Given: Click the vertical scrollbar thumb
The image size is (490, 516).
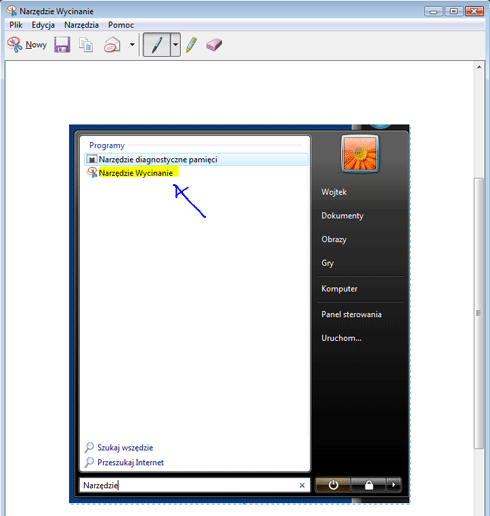Looking at the screenshot, I should pyautogui.click(x=479, y=313).
